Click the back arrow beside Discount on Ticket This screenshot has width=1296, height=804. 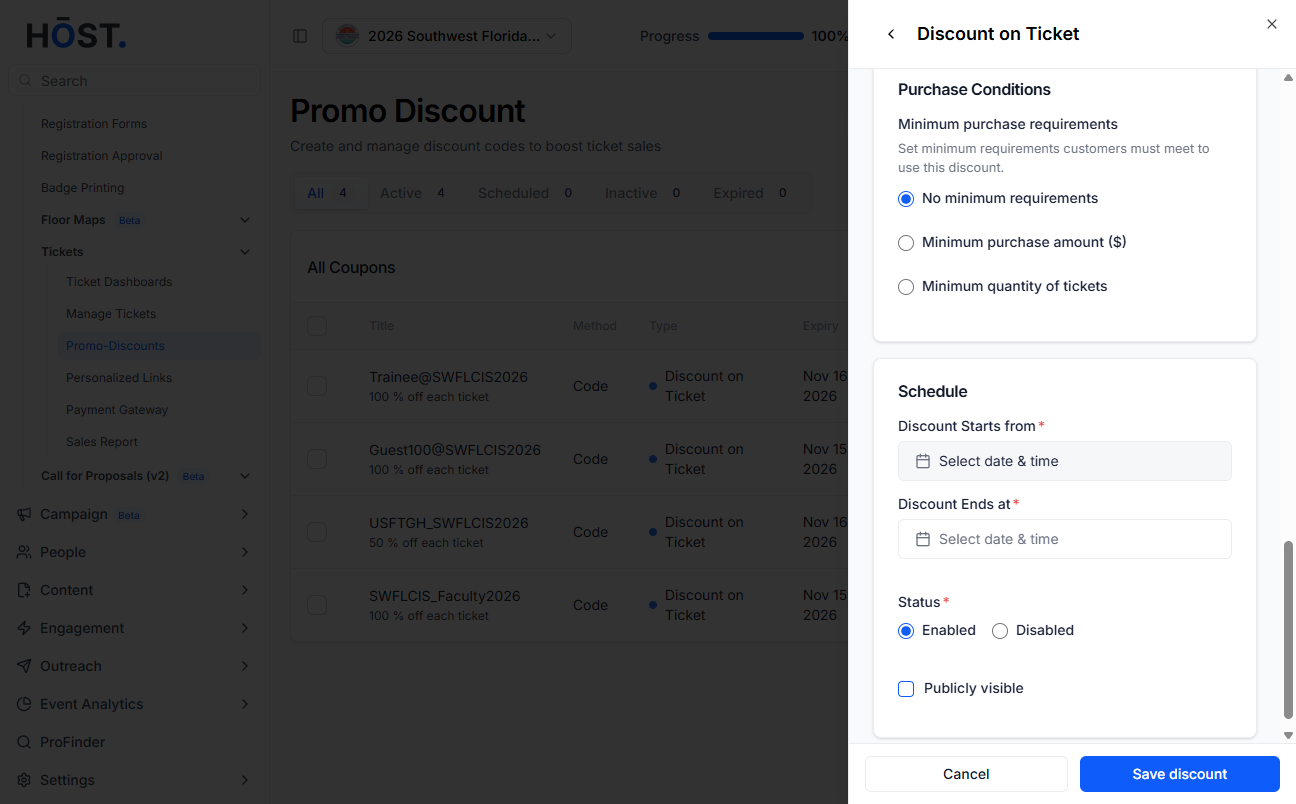tap(891, 34)
